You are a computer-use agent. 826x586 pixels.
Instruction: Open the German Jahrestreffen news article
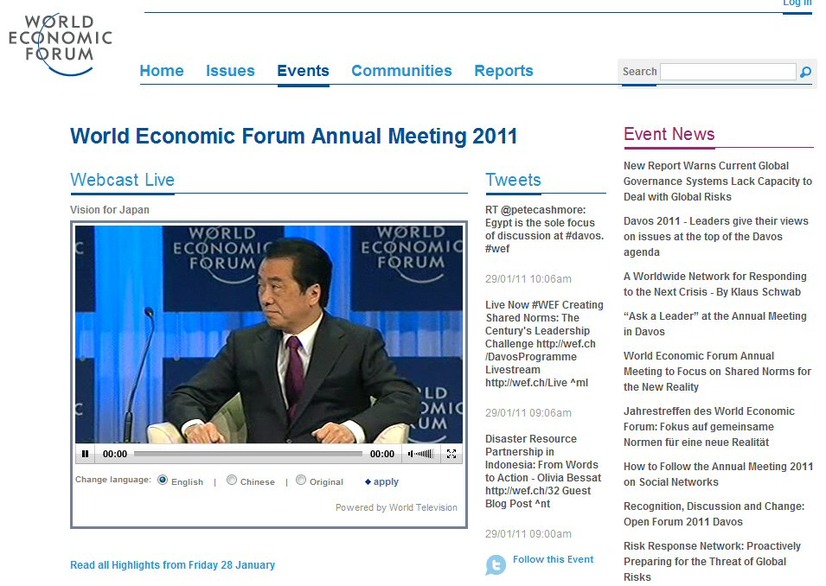click(709, 426)
